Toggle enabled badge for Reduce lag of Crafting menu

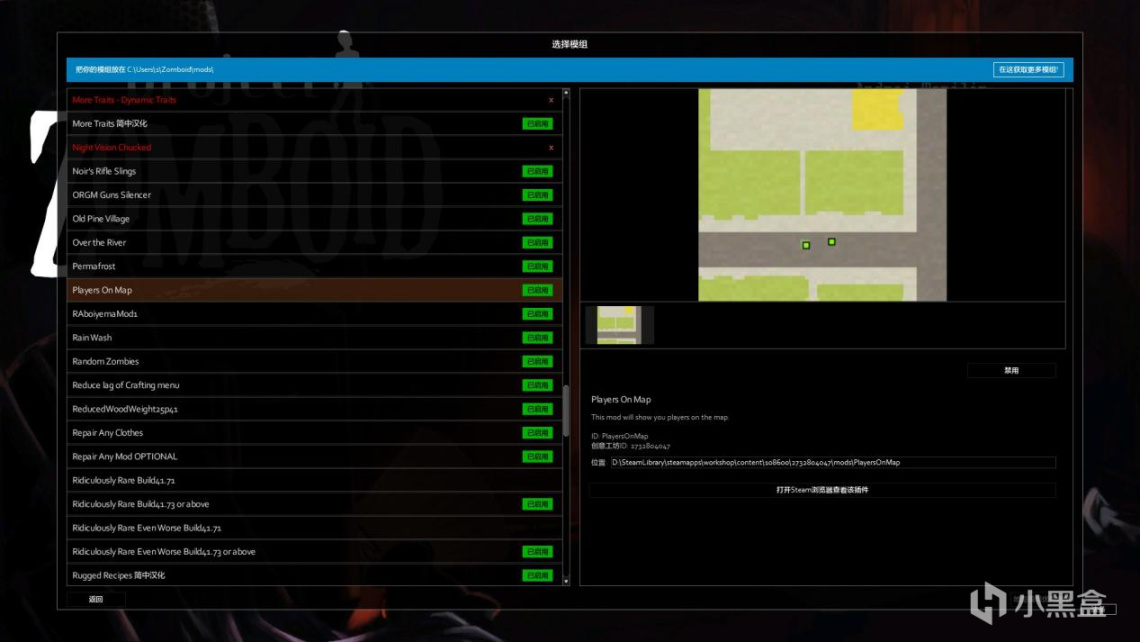(x=537, y=385)
